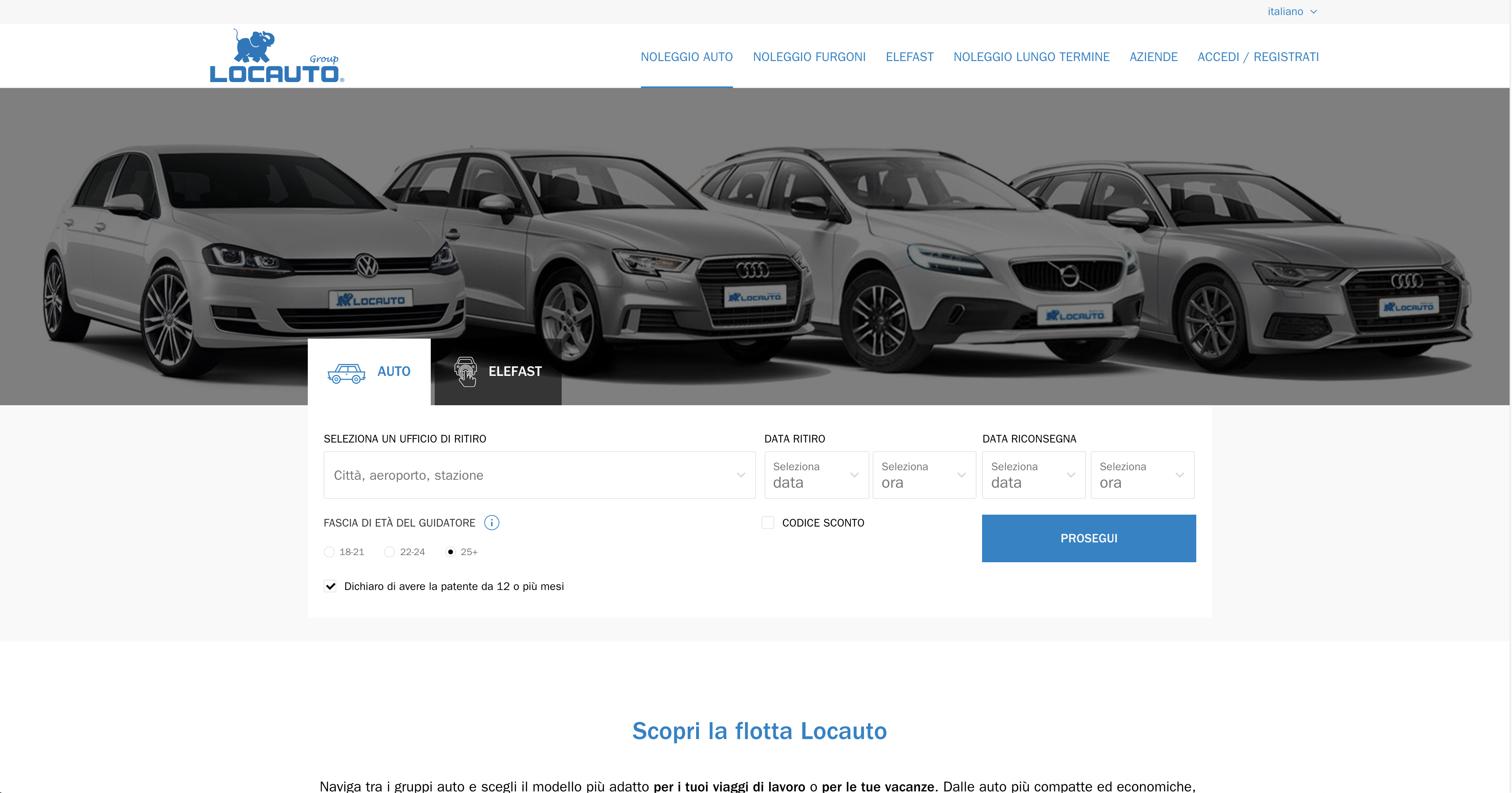Open the Seleziona data return date dropdown

tap(1033, 475)
